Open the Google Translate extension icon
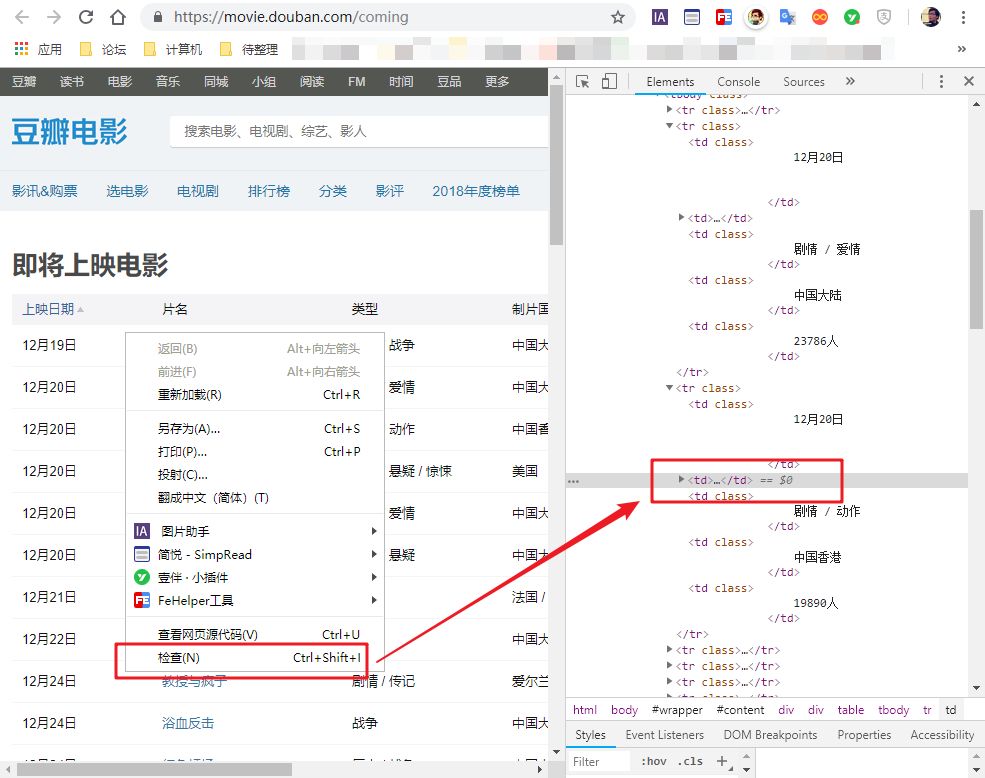The width and height of the screenshot is (985, 778). [788, 17]
